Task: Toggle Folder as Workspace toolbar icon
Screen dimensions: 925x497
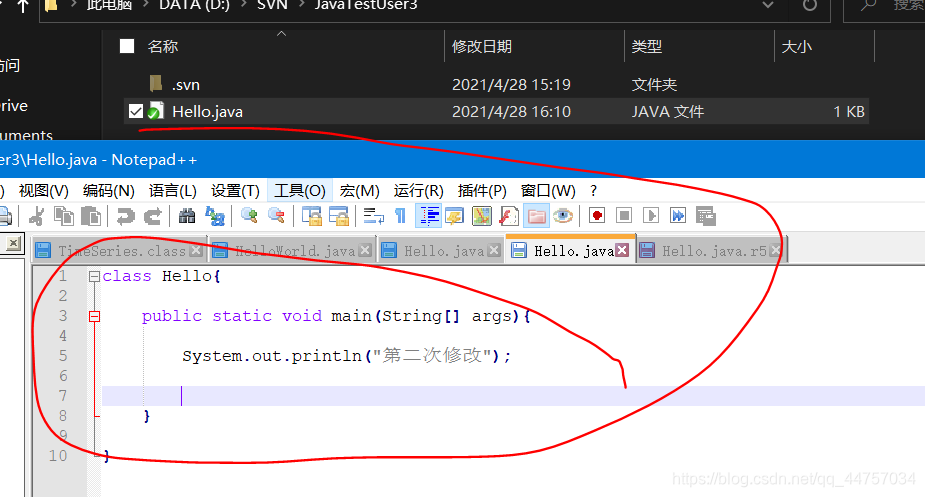Action: pos(536,216)
